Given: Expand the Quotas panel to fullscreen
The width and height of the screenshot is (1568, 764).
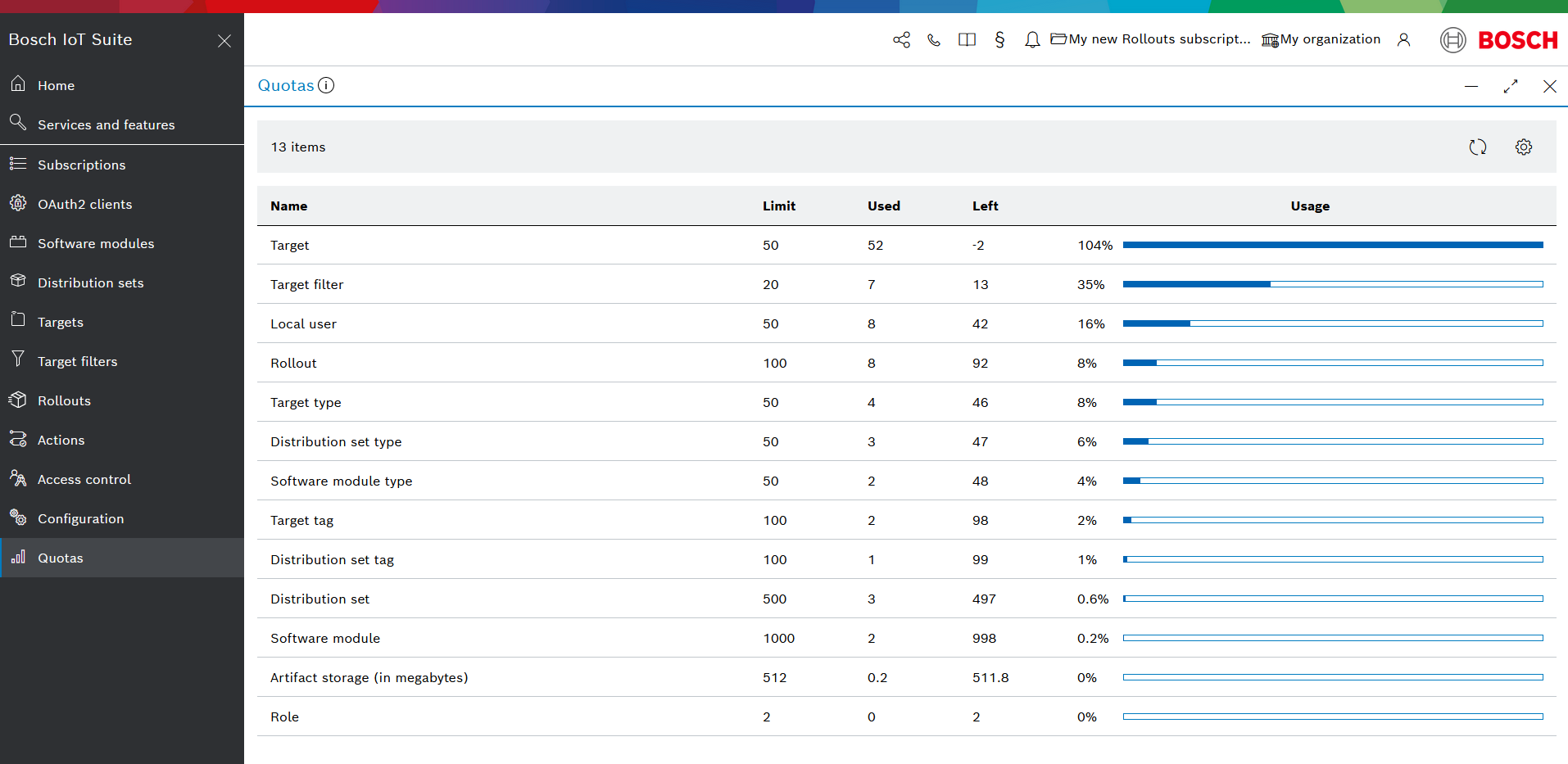Looking at the screenshot, I should [1510, 86].
